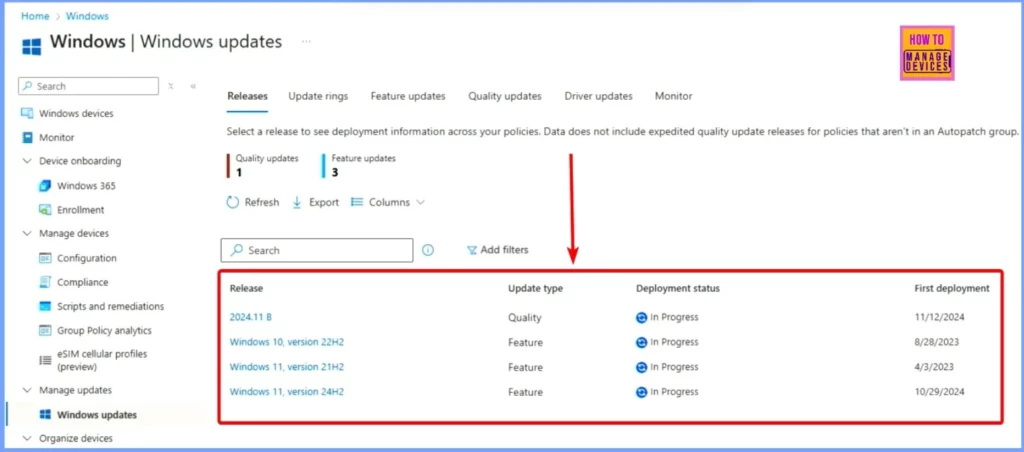
Task: Collapse the sidebar with the double-chevron icon
Action: click(x=193, y=86)
